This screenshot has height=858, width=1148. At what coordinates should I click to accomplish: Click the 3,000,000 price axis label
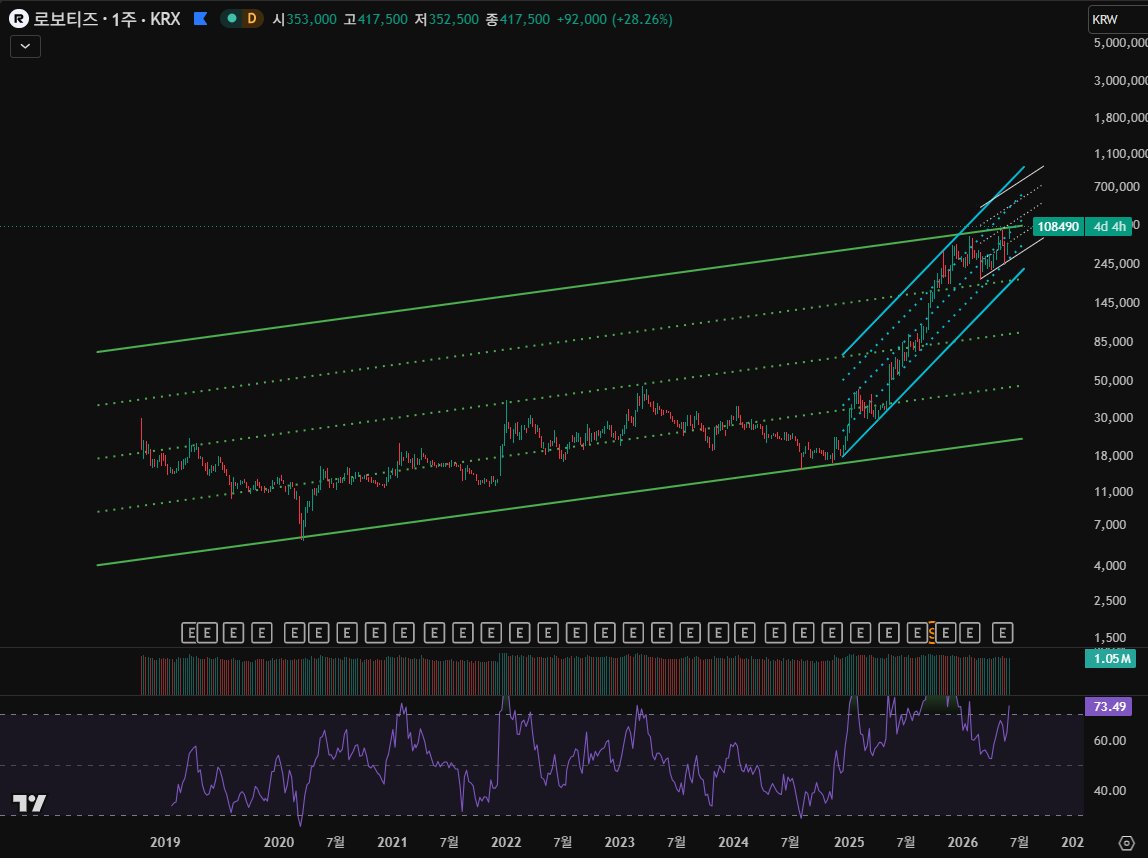coord(1120,80)
